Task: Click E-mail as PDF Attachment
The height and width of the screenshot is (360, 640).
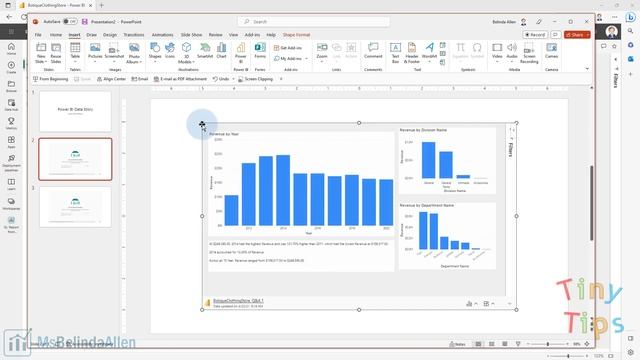Action: point(180,79)
